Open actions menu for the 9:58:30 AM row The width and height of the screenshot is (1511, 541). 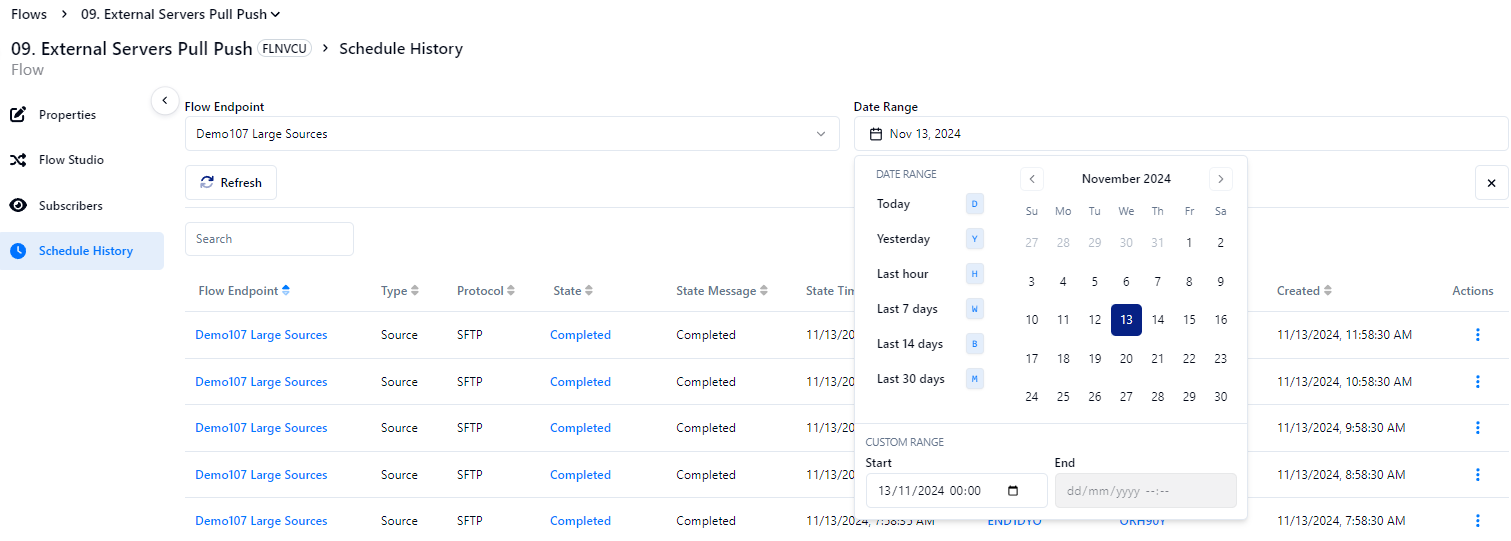click(x=1478, y=428)
